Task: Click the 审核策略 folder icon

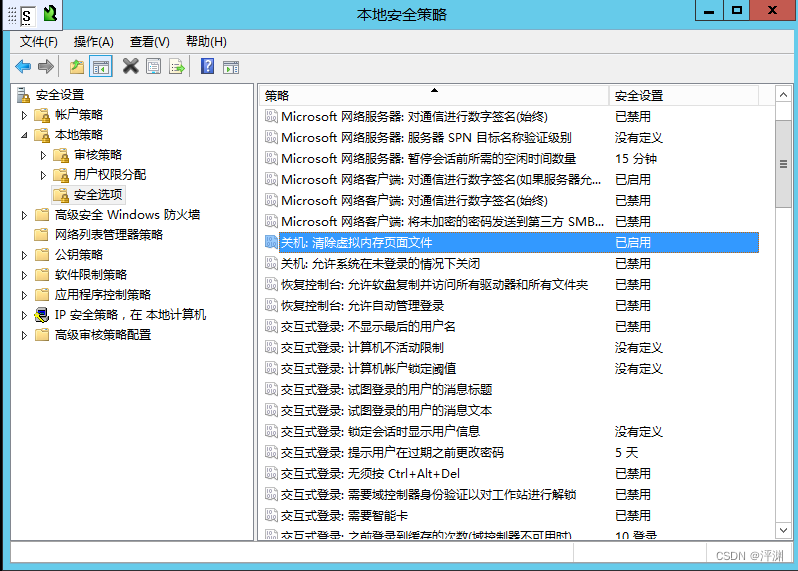Action: coord(62,155)
